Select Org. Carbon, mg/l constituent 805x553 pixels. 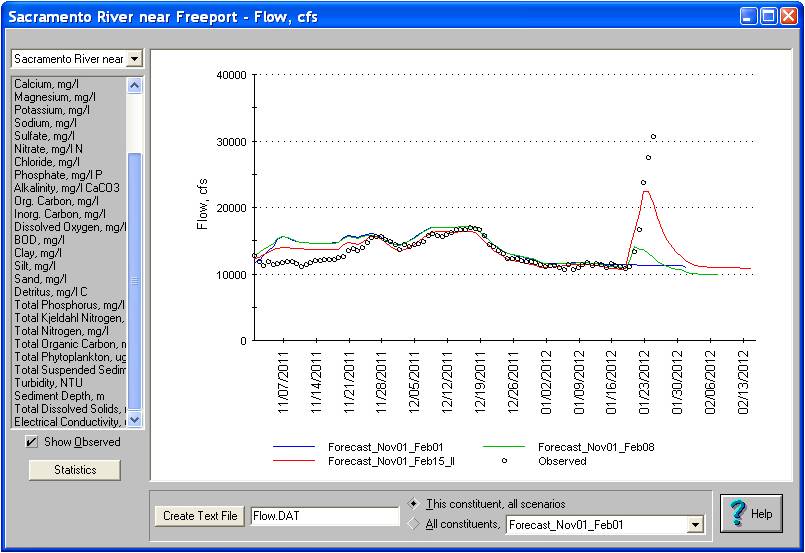pyautogui.click(x=56, y=201)
